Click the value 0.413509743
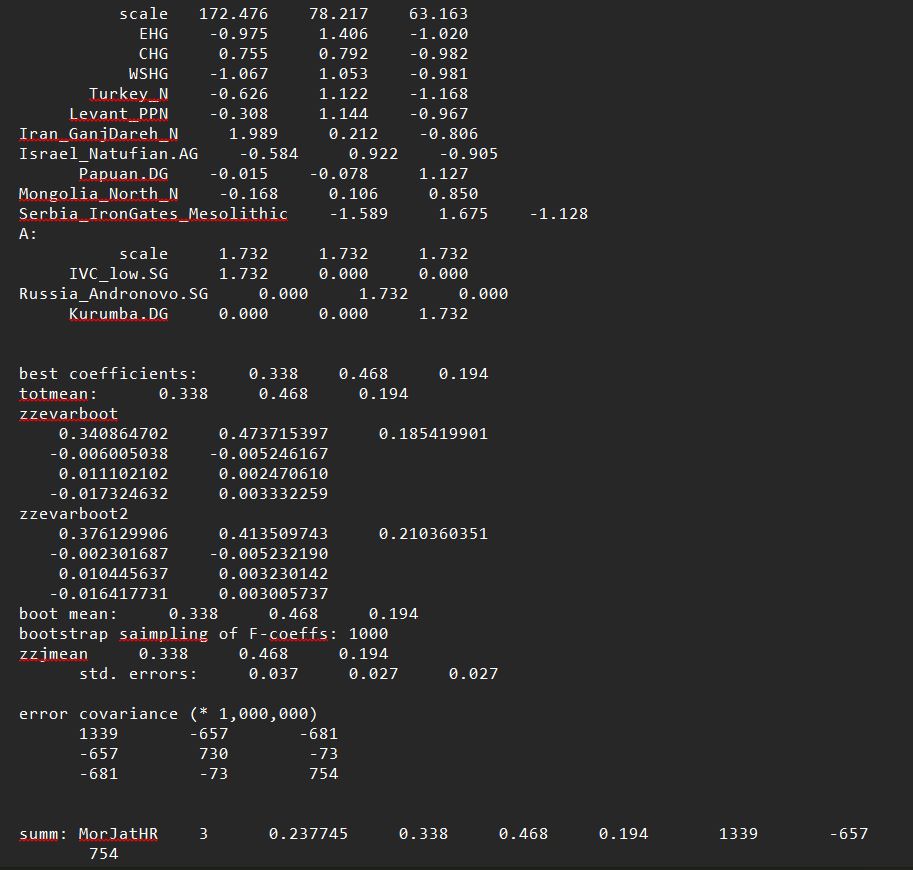Viewport: 913px width, 870px height. [x=274, y=534]
